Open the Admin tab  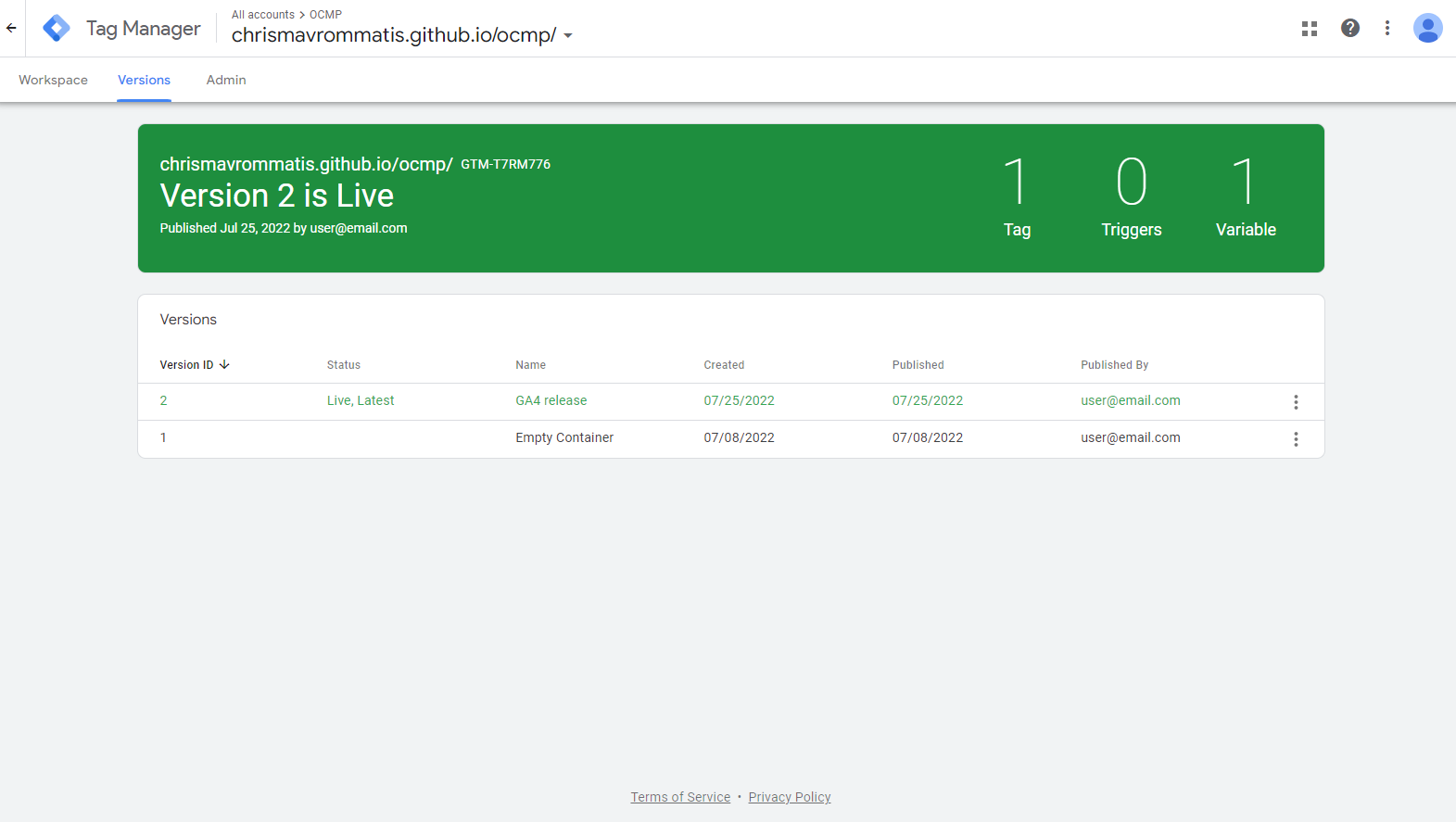(226, 80)
